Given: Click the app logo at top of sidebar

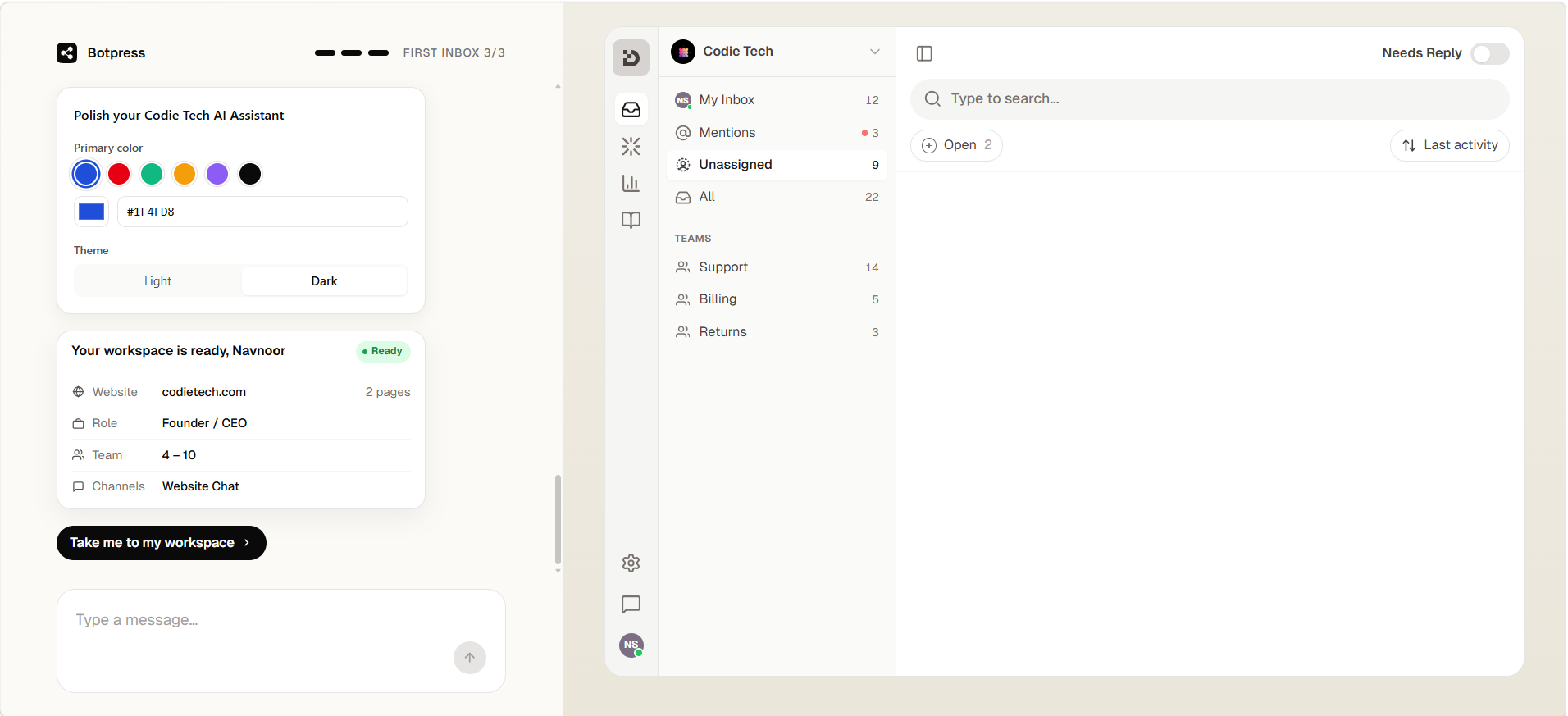Looking at the screenshot, I should (631, 57).
